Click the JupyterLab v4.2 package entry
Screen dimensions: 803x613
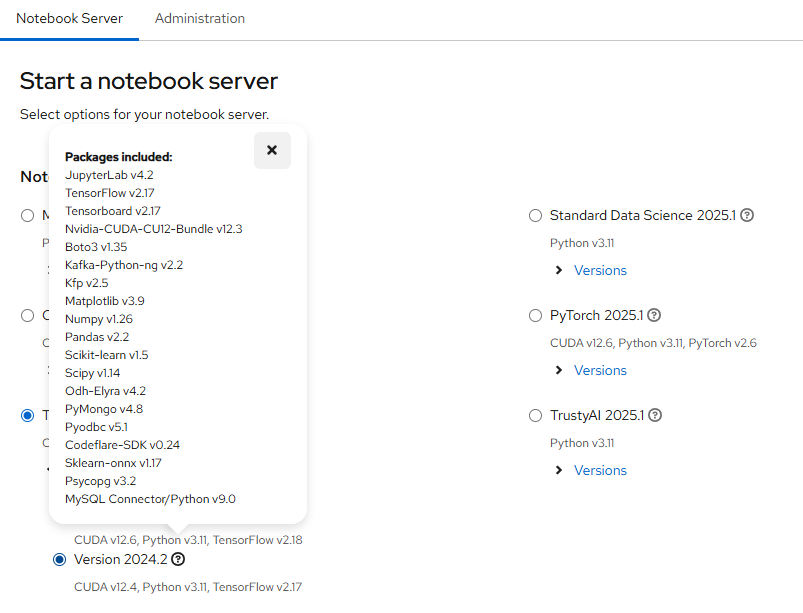point(109,175)
